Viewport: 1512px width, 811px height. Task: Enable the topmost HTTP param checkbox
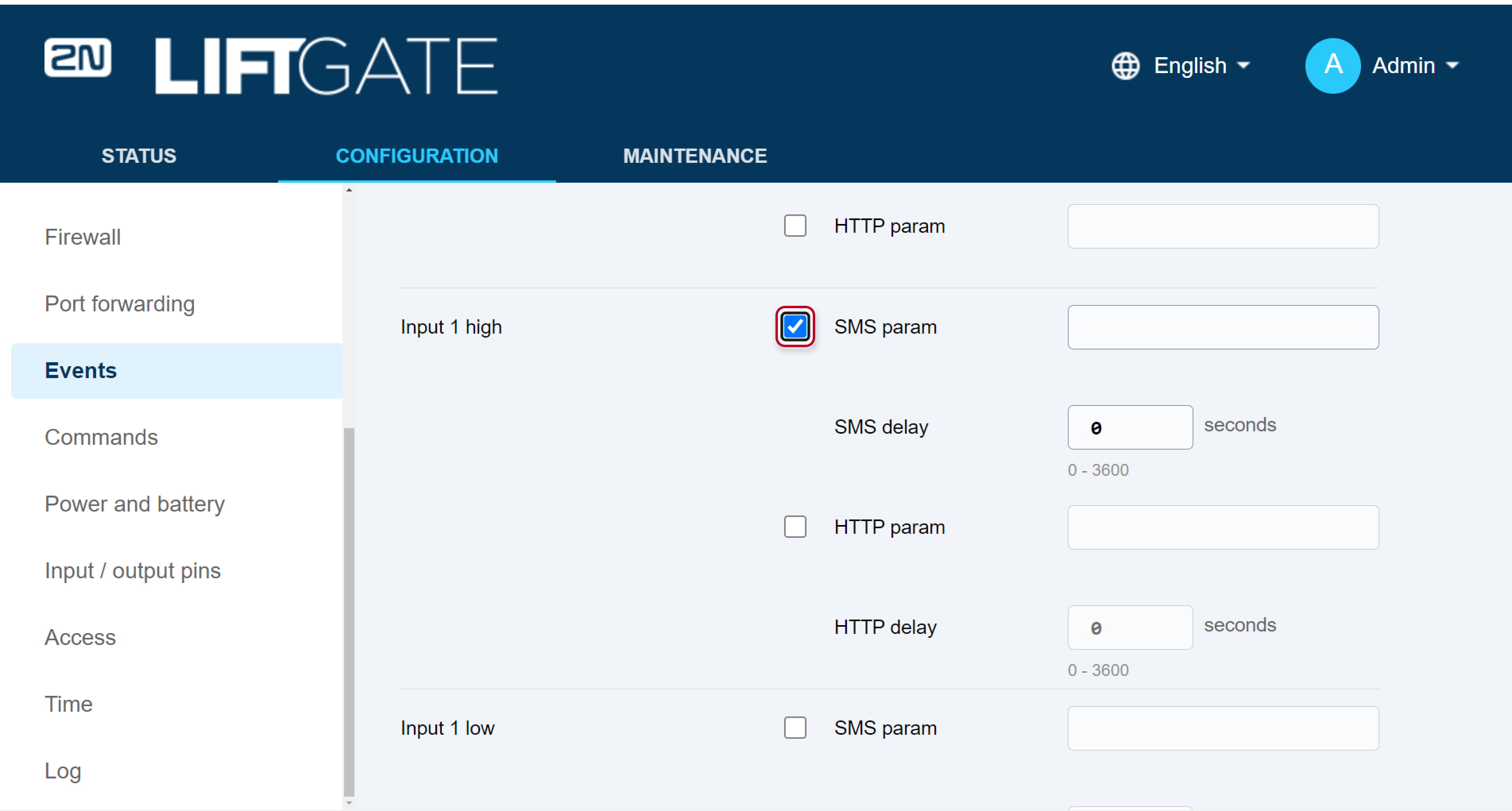[x=795, y=226]
